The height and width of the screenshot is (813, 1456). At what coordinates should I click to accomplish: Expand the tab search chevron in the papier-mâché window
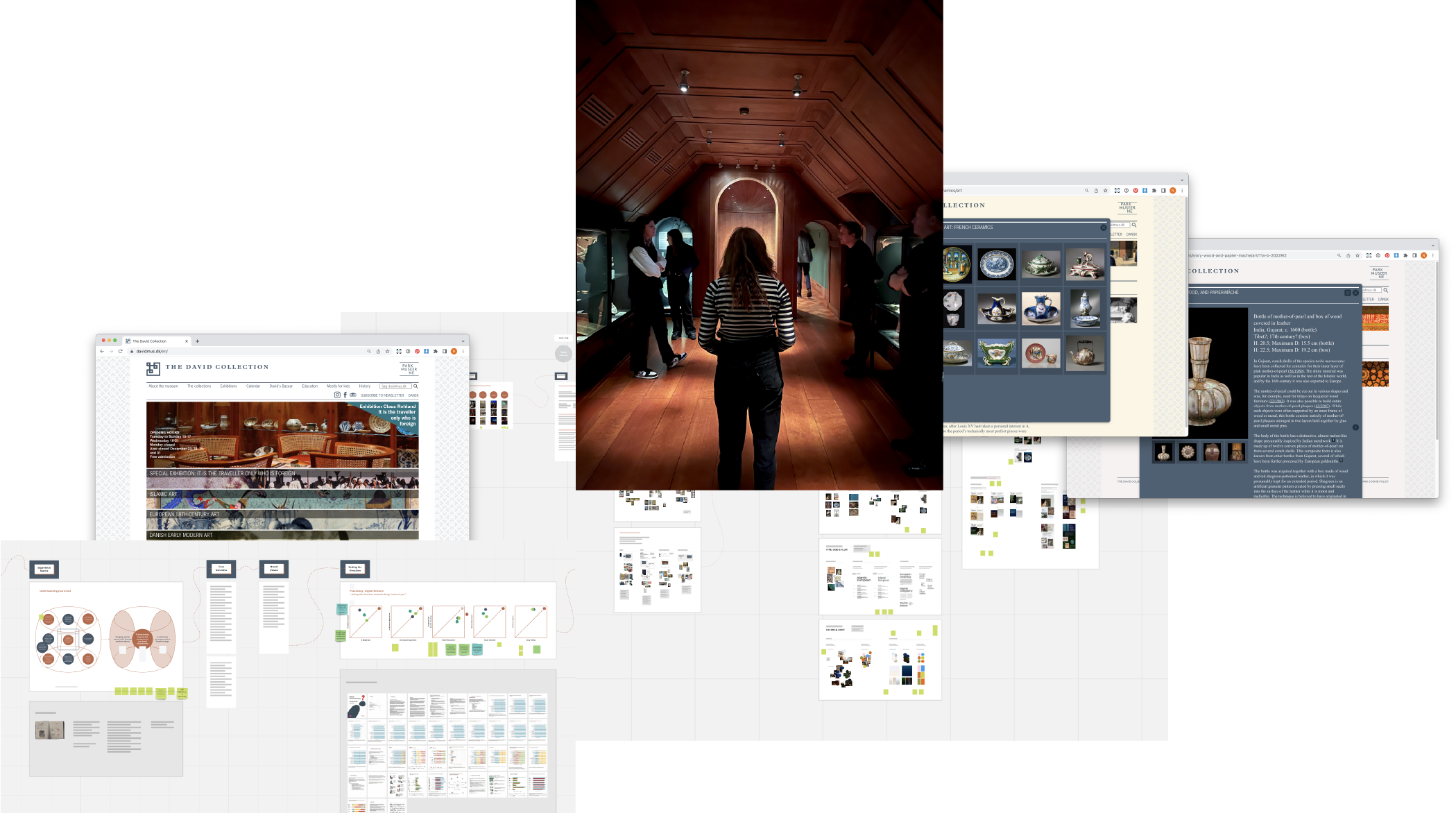point(1432,245)
